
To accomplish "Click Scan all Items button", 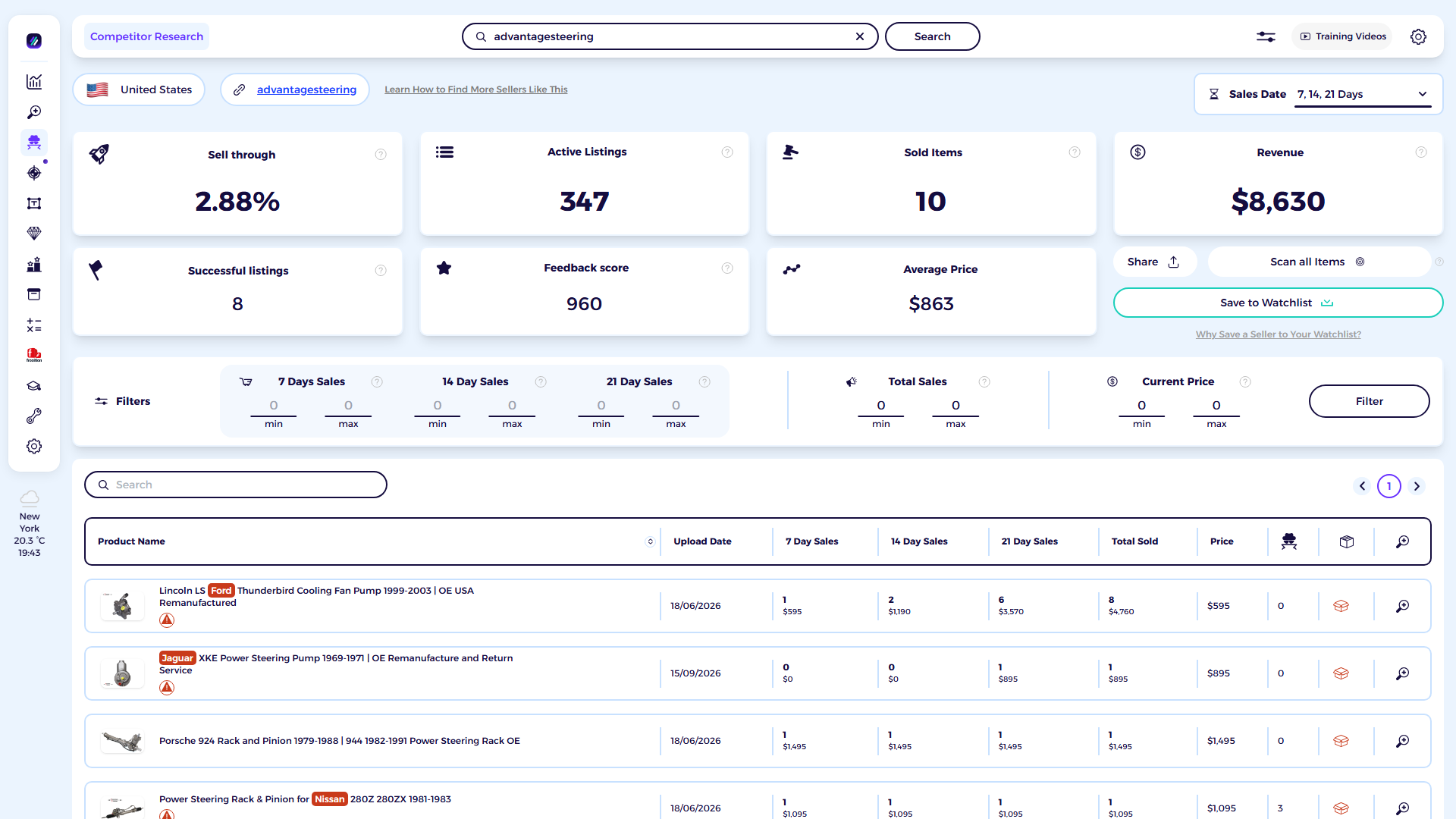I will click(1318, 262).
